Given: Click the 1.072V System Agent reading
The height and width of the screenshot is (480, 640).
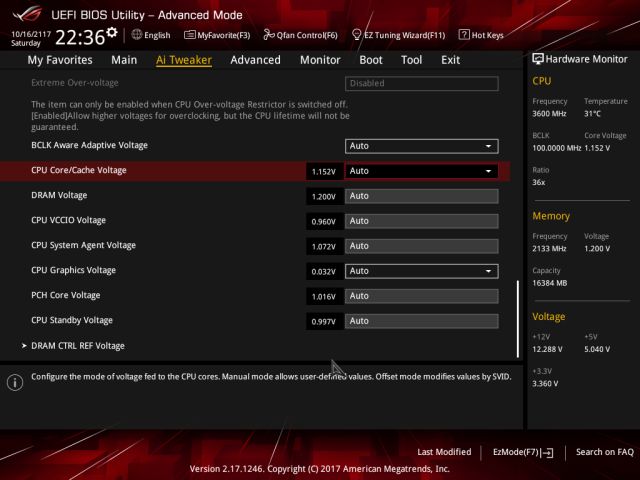Looking at the screenshot, I should tap(324, 247).
